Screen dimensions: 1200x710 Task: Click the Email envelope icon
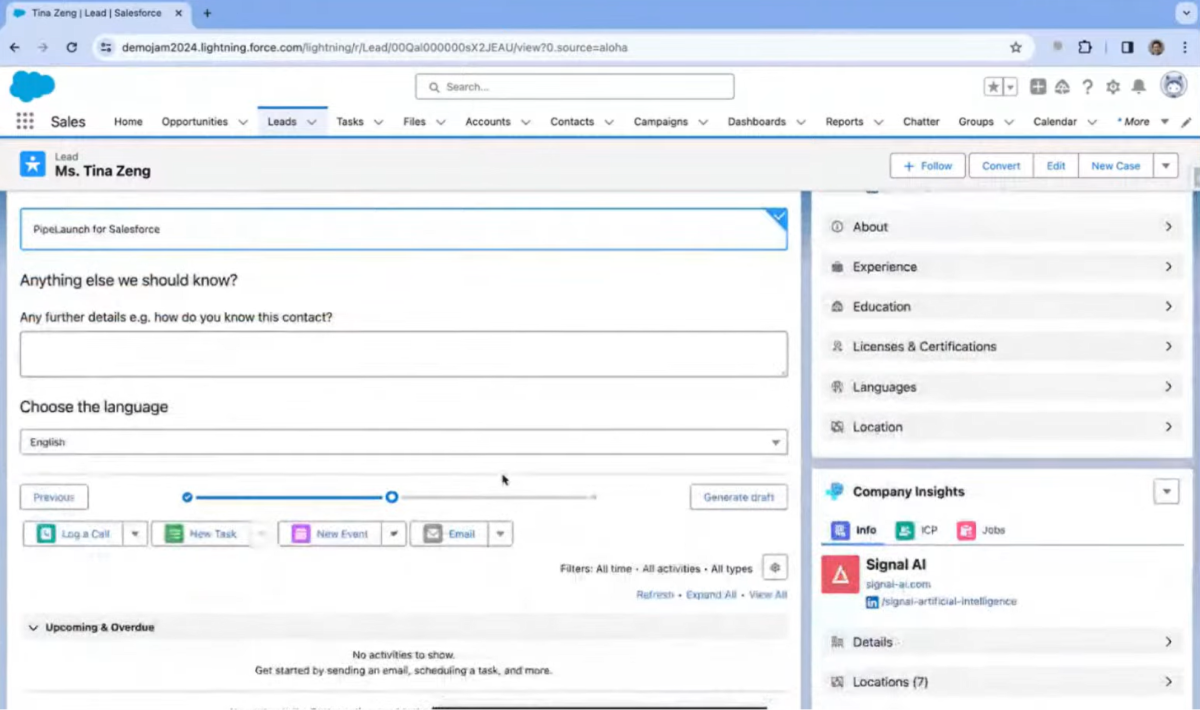tap(432, 534)
